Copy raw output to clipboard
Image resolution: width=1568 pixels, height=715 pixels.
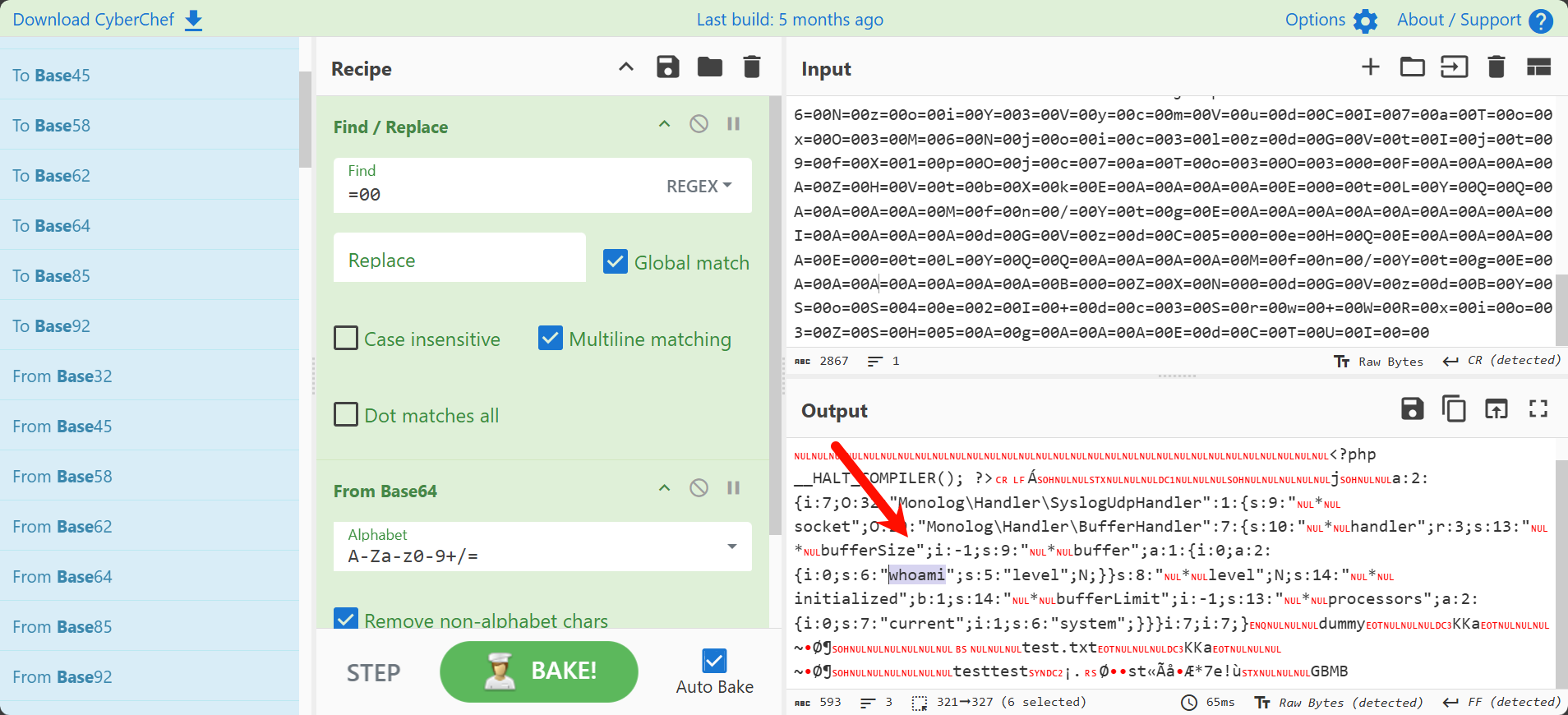click(1453, 408)
